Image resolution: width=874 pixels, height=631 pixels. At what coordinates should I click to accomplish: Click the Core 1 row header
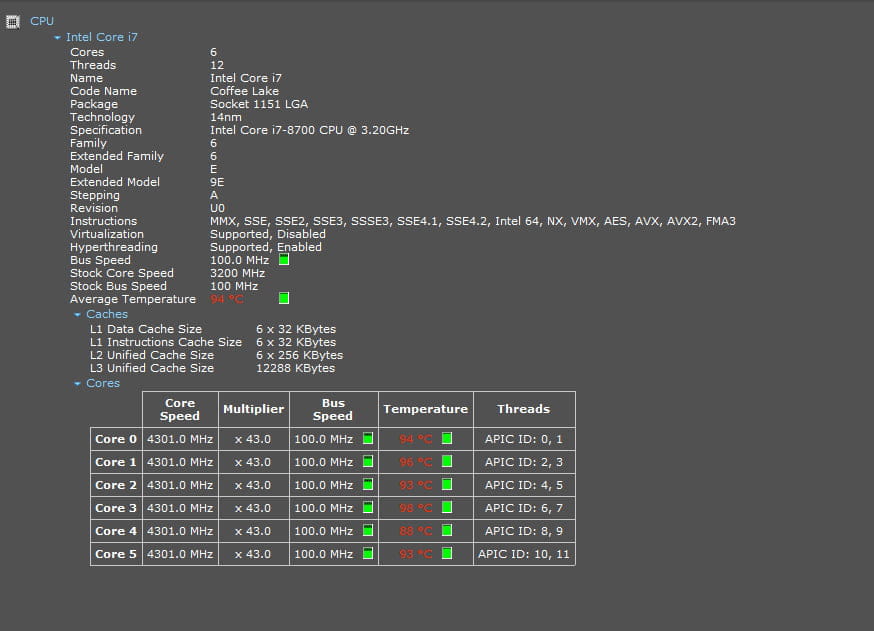click(x=116, y=462)
